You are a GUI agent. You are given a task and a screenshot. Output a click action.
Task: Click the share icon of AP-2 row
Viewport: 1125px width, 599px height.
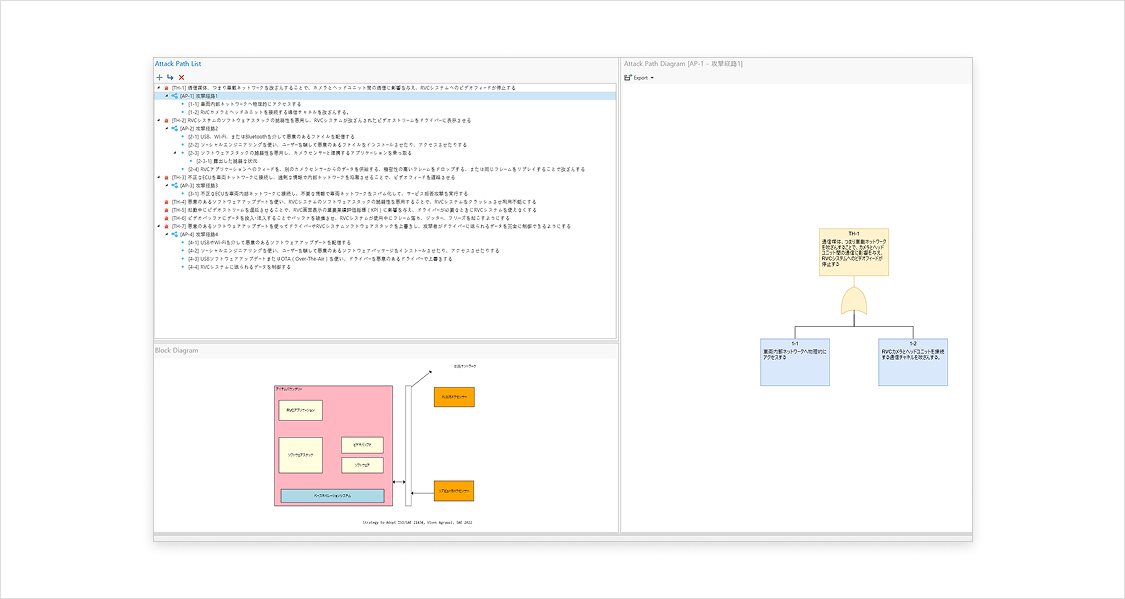pyautogui.click(x=174, y=128)
